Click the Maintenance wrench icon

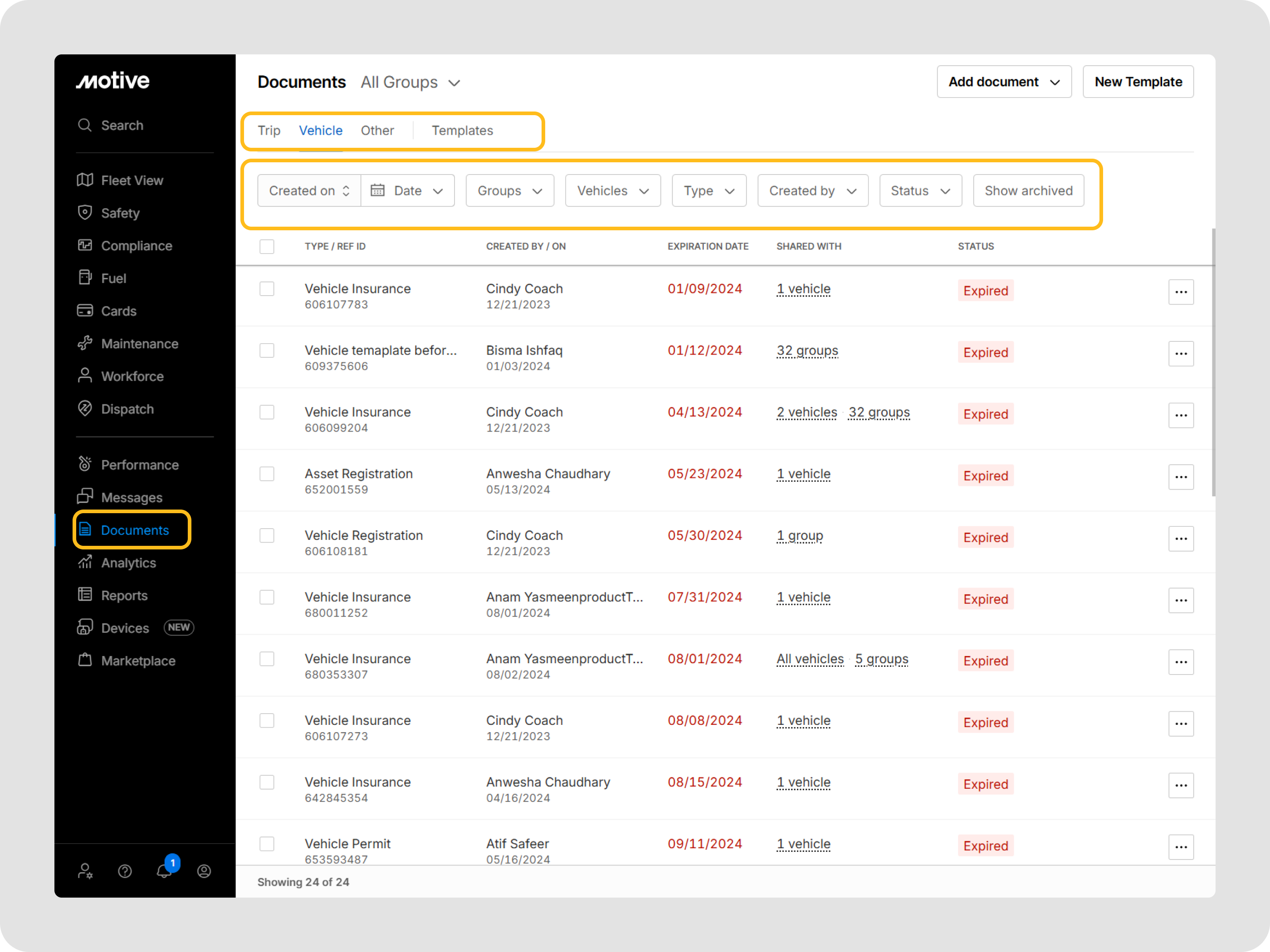point(85,343)
